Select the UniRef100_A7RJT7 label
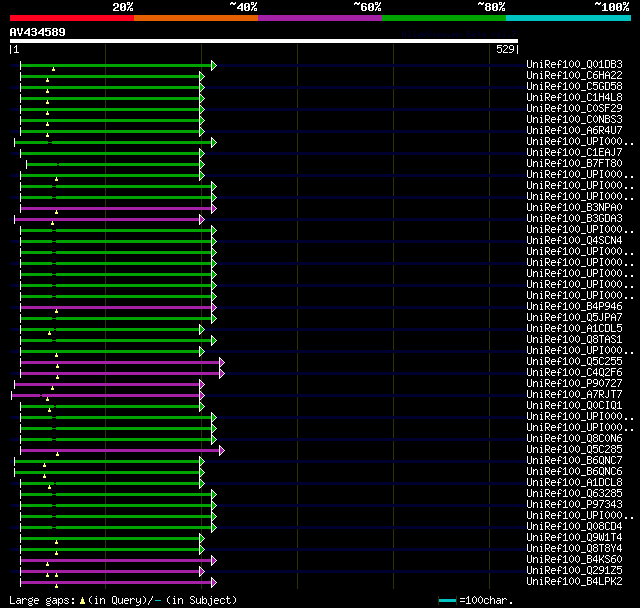 coord(574,395)
